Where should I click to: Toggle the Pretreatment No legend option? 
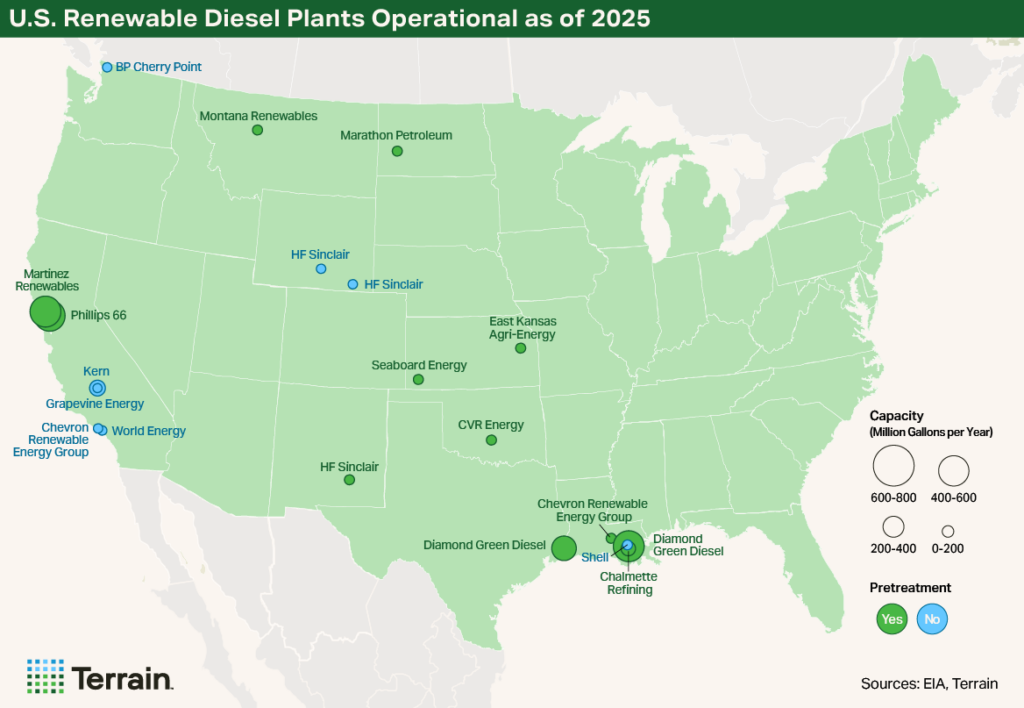pyautogui.click(x=932, y=619)
